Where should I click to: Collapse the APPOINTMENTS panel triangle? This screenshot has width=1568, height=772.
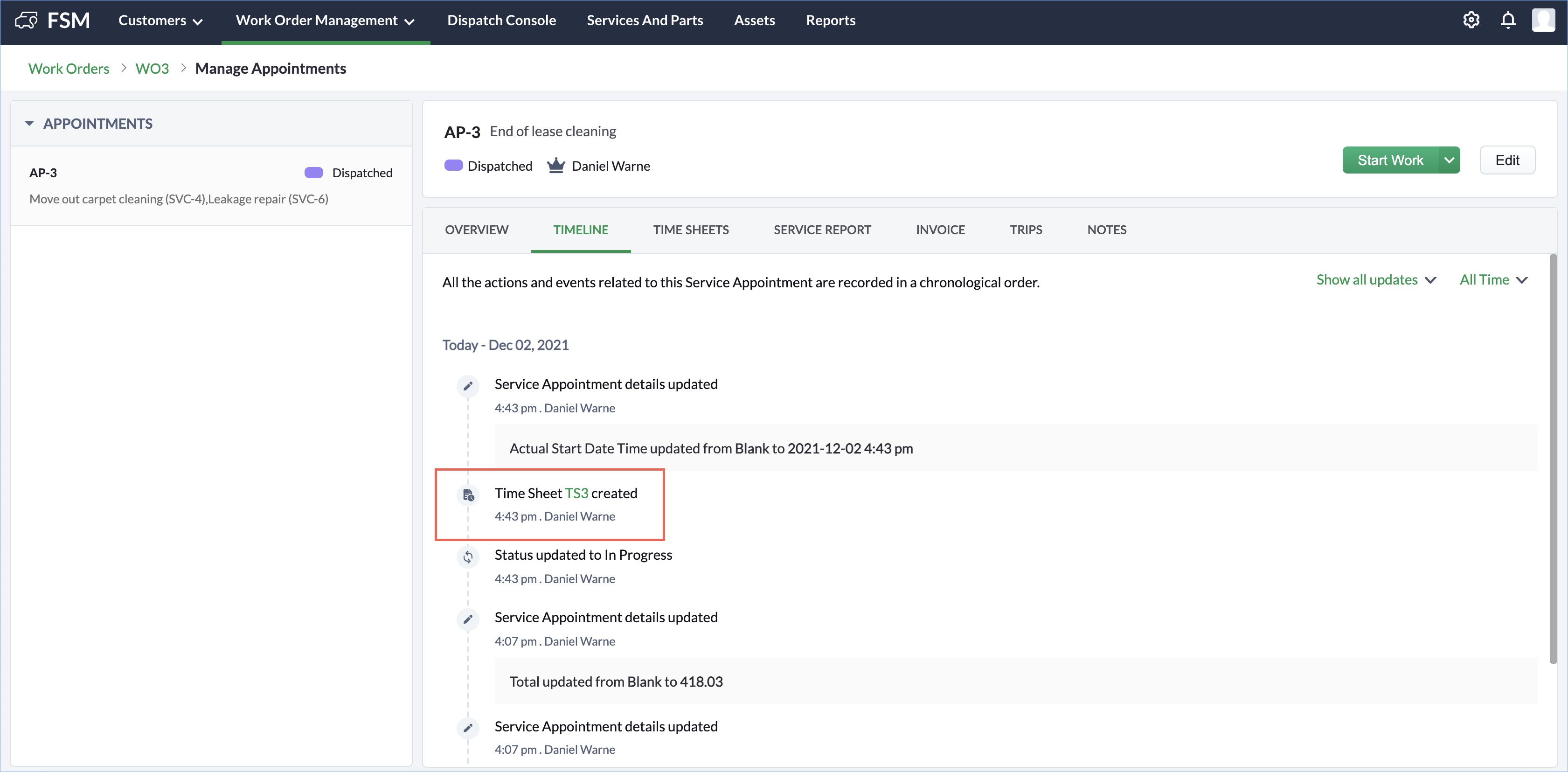coord(29,124)
